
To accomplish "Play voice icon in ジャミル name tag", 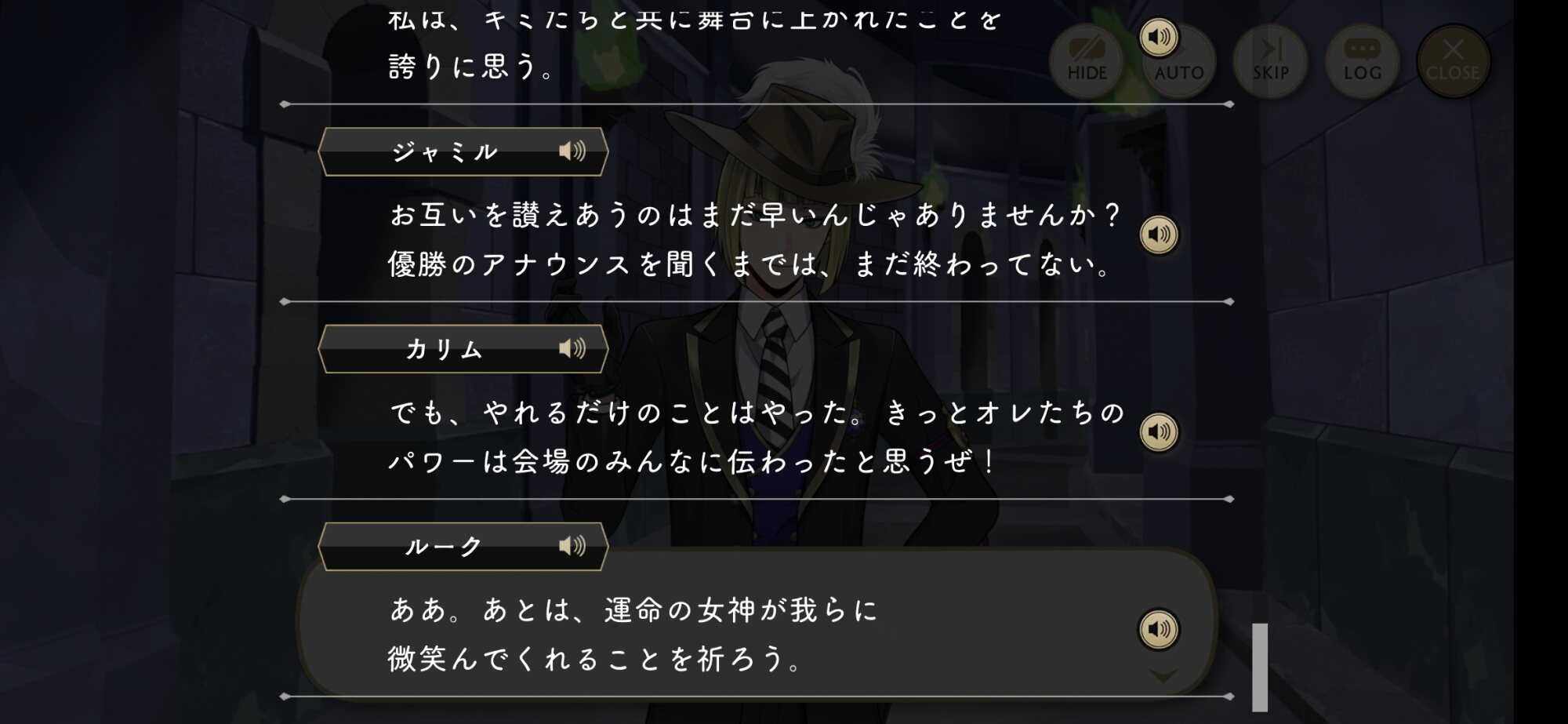I will [x=572, y=151].
